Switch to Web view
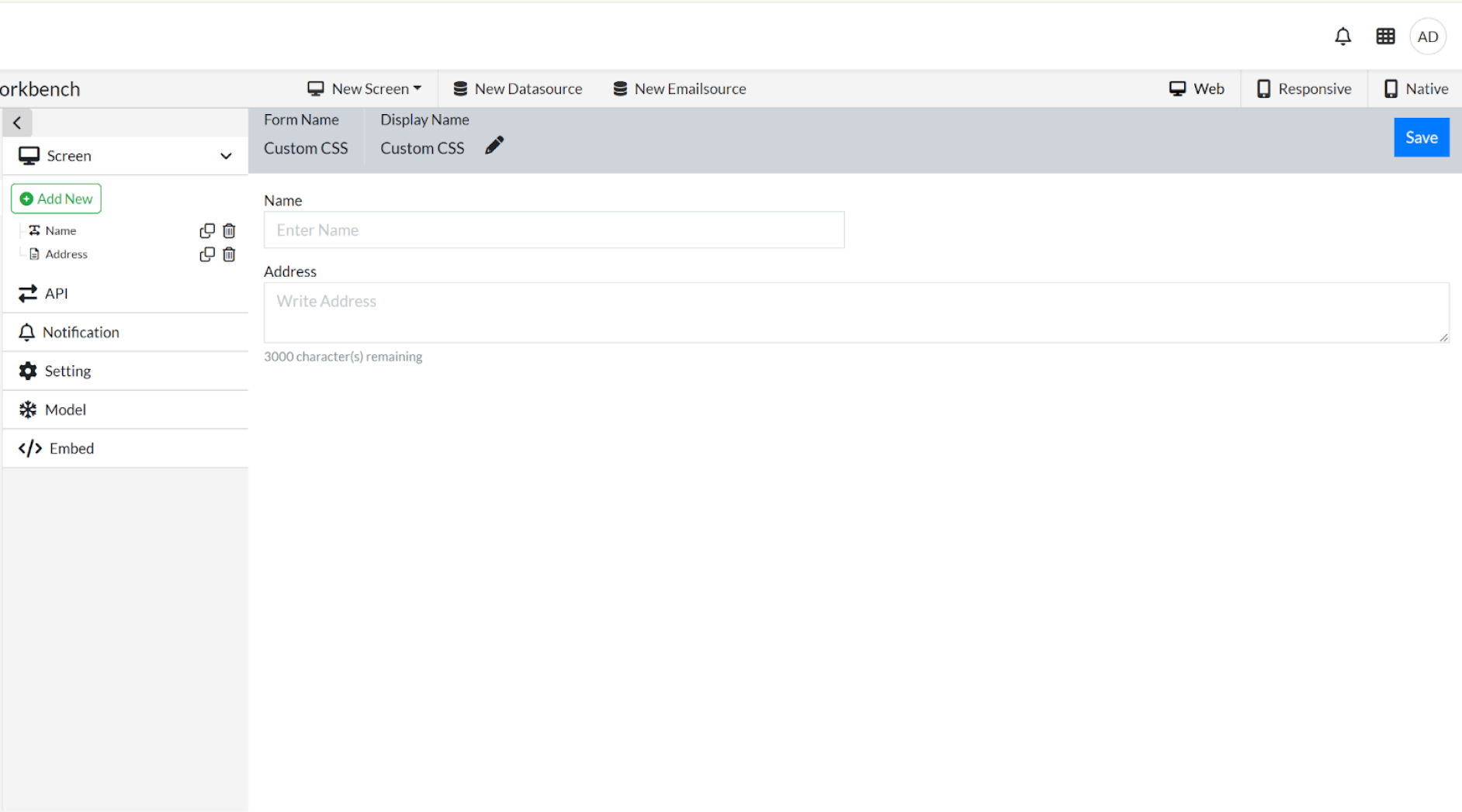The image size is (1462, 812). 1197,89
